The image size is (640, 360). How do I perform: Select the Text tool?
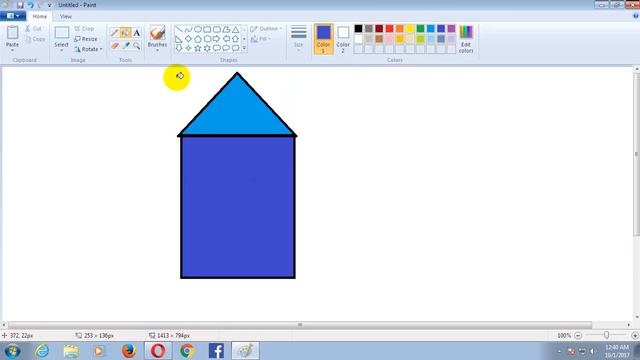(137, 33)
